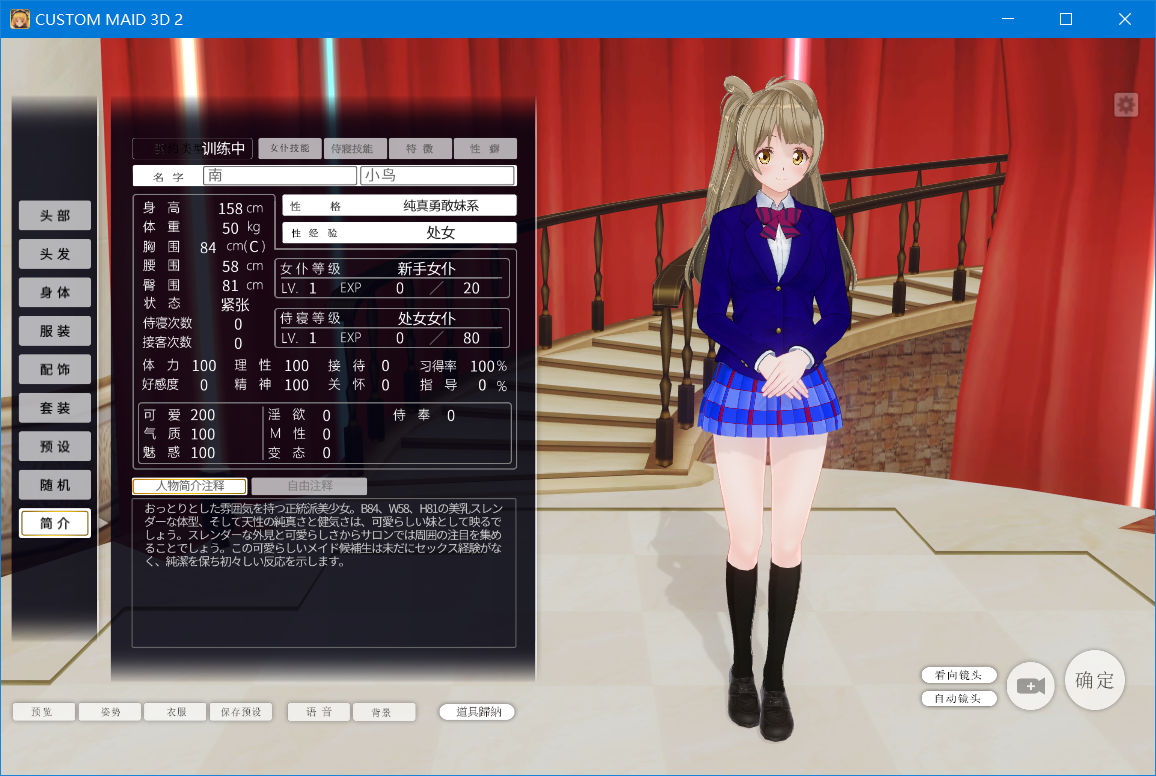Click the 体重 50 kg value
1156x776 pixels.
[x=241, y=228]
